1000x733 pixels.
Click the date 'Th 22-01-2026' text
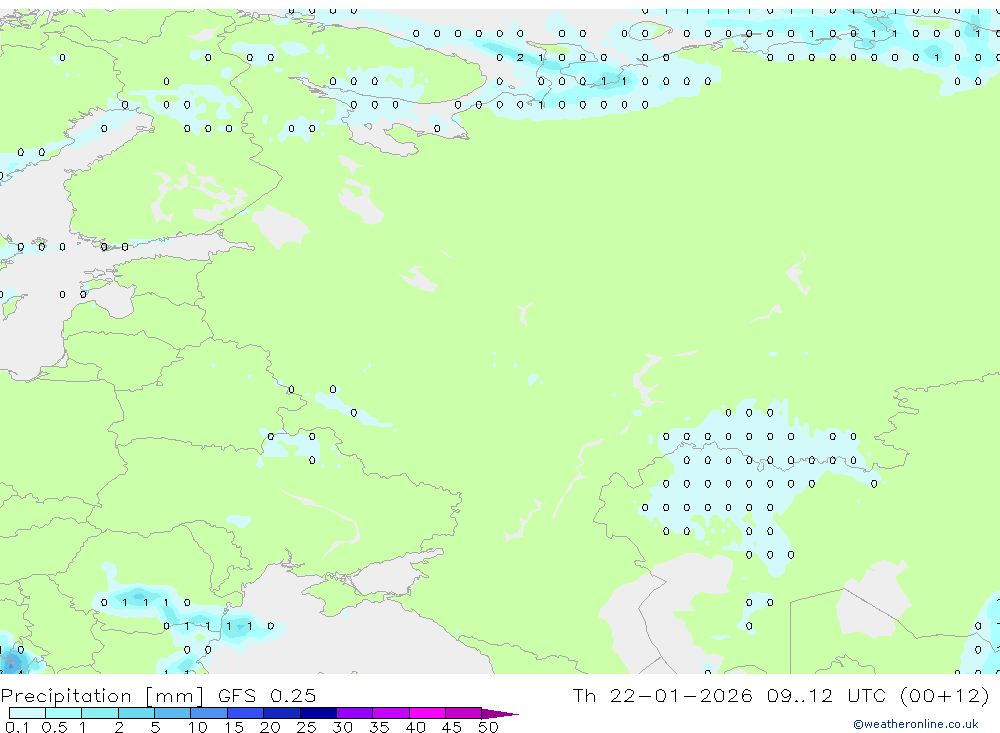662,695
